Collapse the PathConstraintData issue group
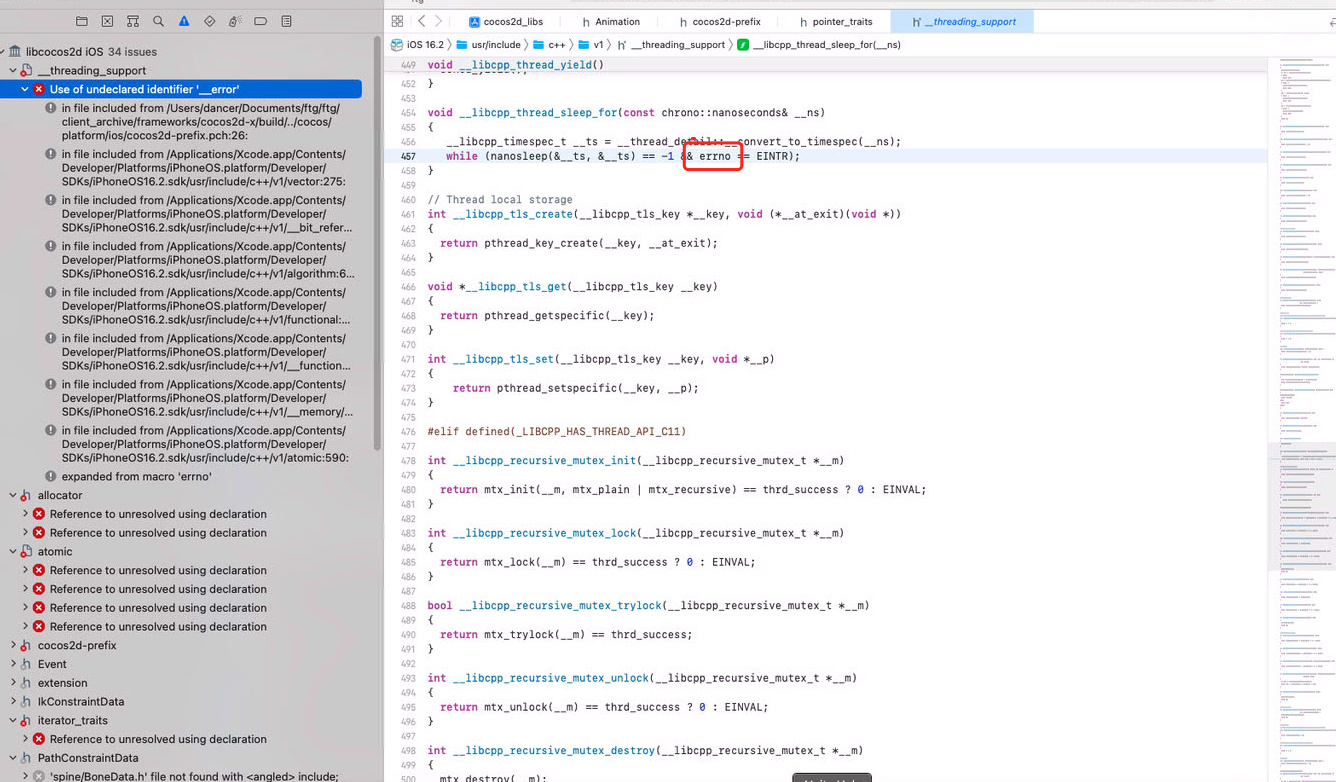This screenshot has width=1336, height=782. click(13, 758)
